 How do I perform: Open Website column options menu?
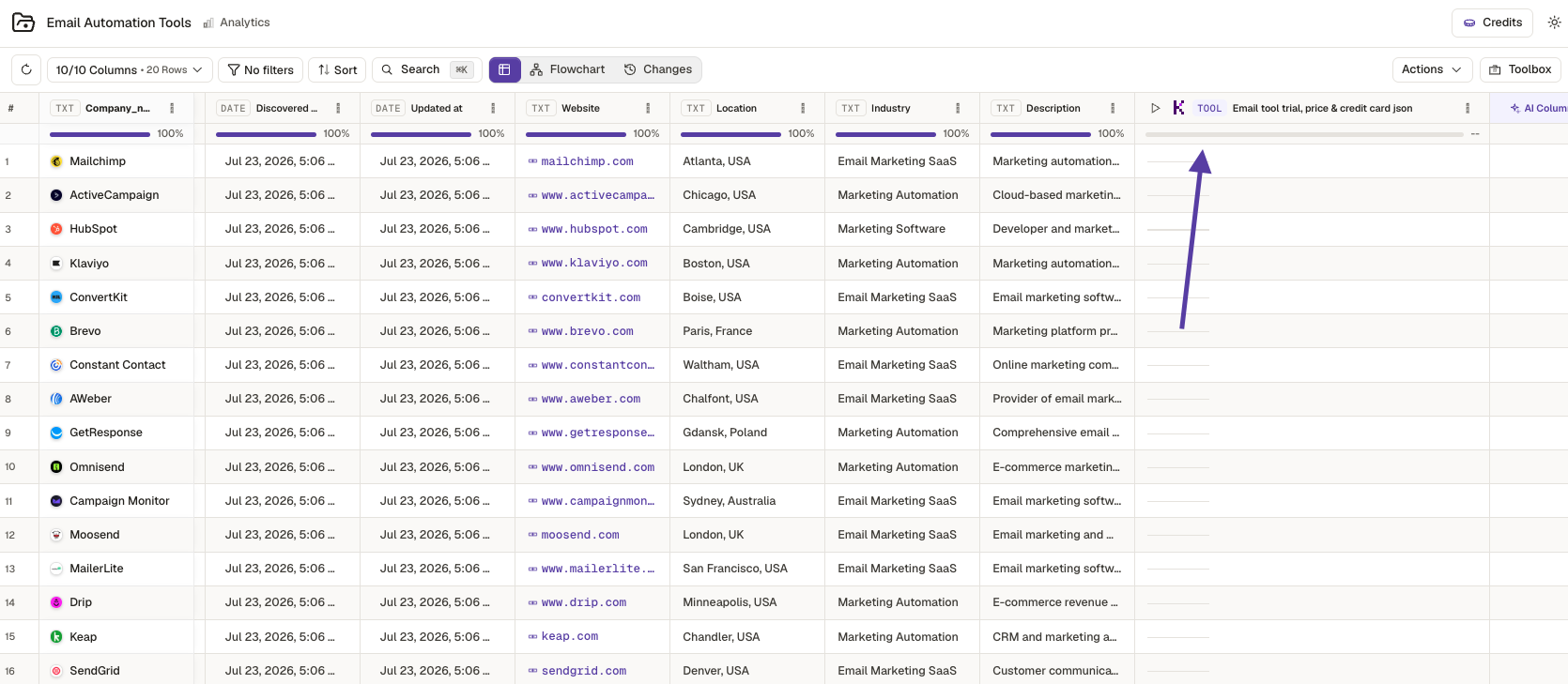tap(648, 108)
